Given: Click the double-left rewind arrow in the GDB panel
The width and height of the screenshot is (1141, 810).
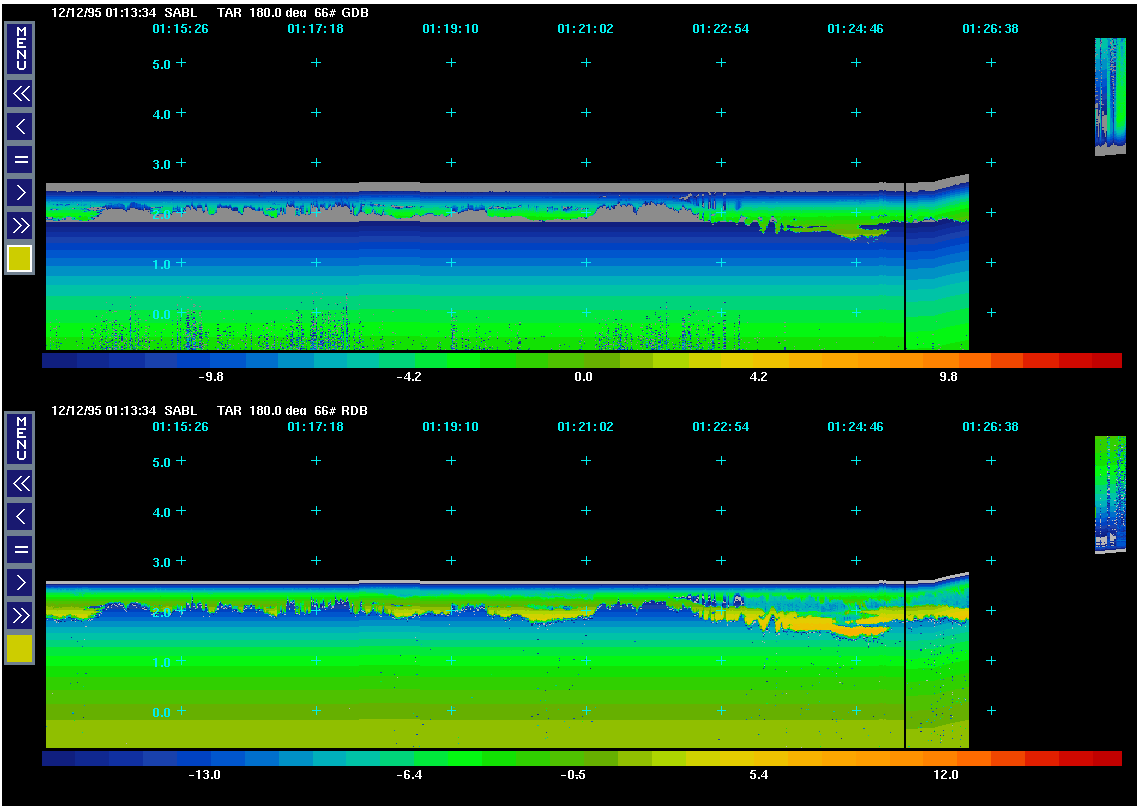Looking at the screenshot, I should 20,94.
